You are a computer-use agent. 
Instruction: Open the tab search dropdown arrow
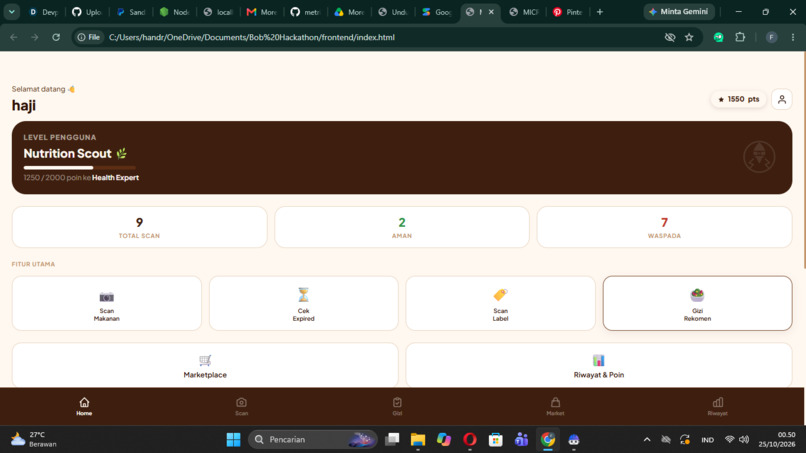11,12
